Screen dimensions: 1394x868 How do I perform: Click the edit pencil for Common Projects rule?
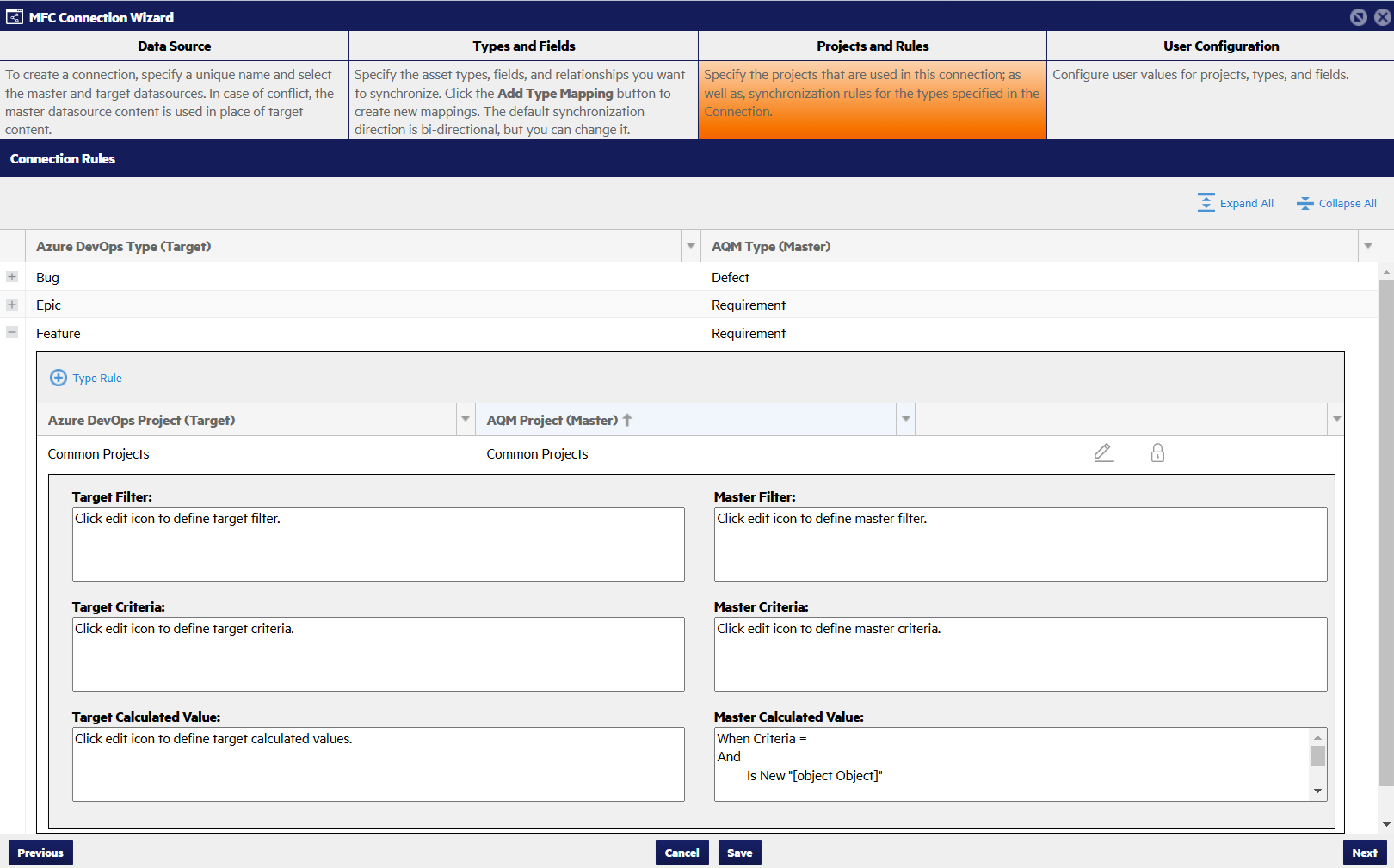1104,452
